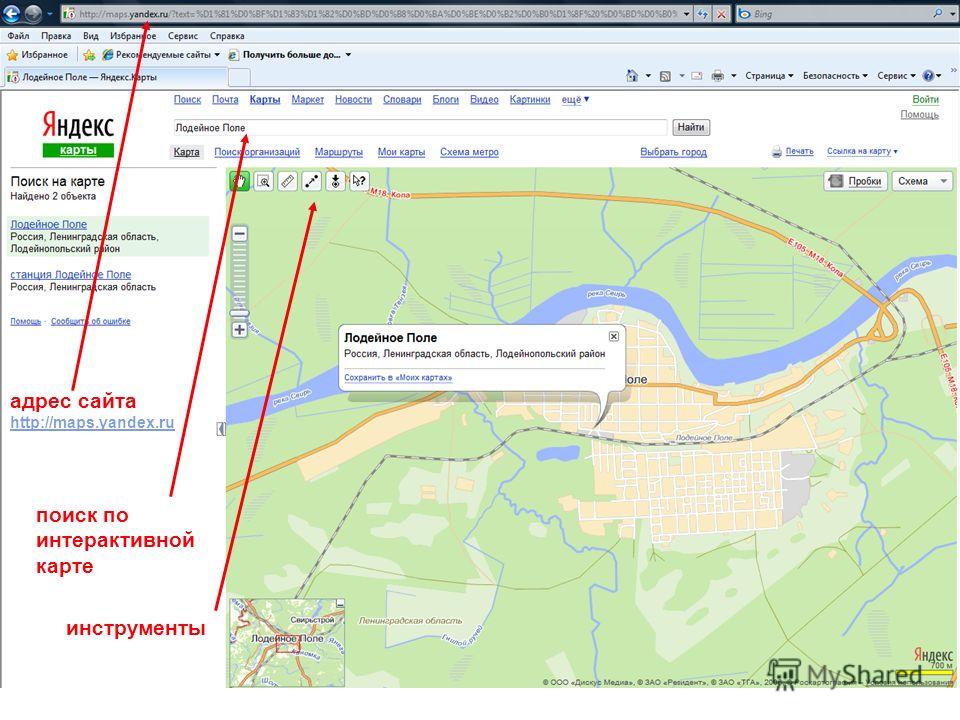This screenshot has width=960, height=720.
Task: Click the help question mark icon
Action: coord(929,76)
